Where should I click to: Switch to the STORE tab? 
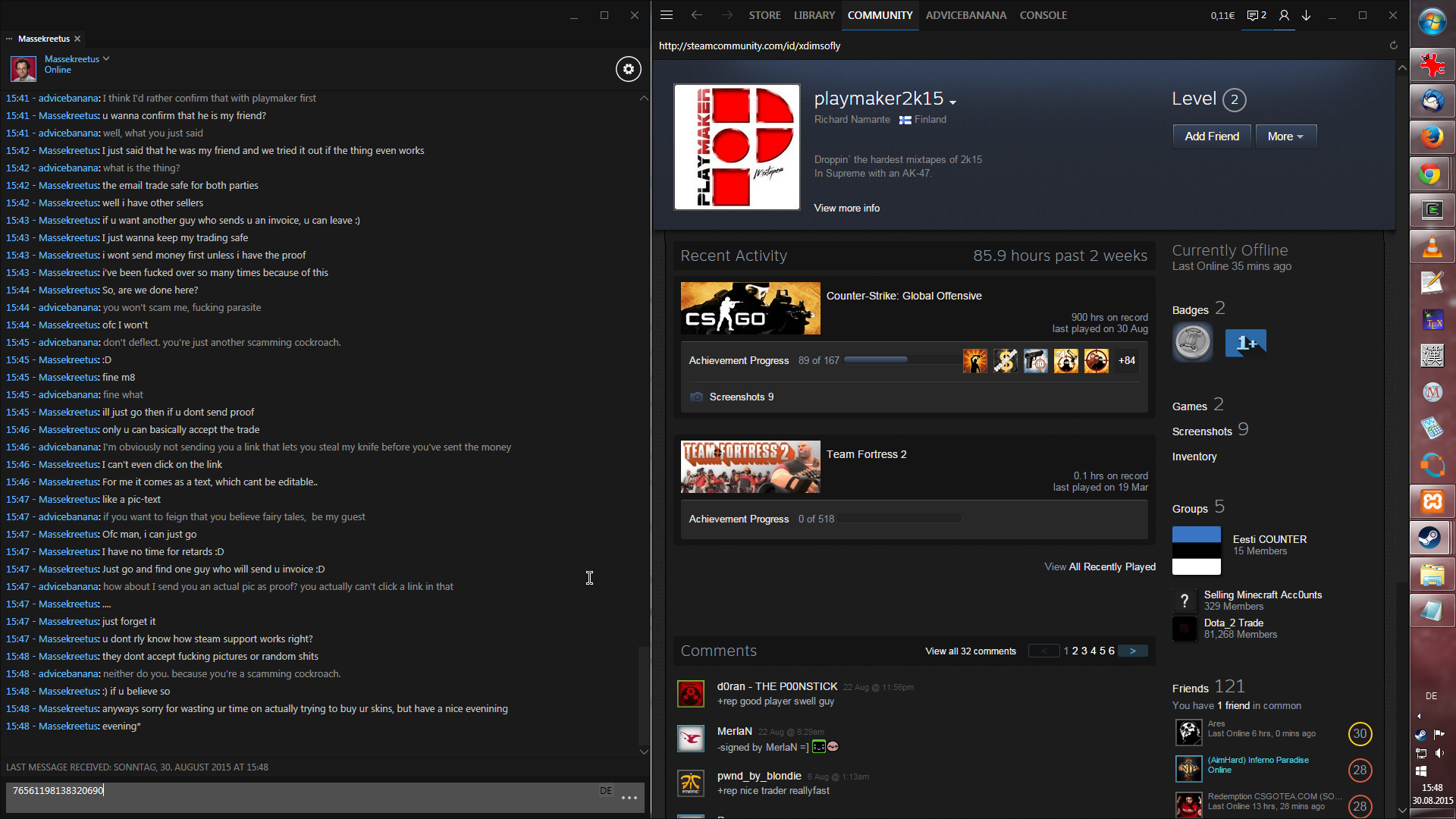pyautogui.click(x=764, y=15)
